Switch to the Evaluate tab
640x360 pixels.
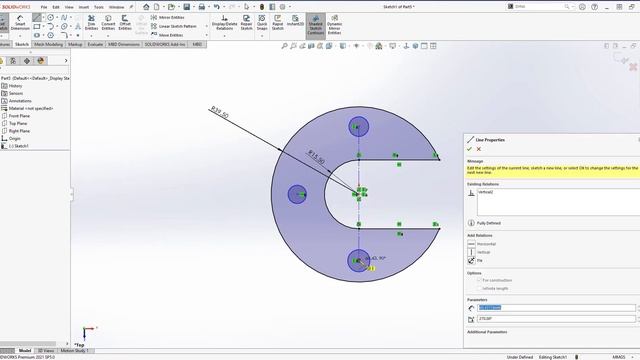[x=95, y=44]
